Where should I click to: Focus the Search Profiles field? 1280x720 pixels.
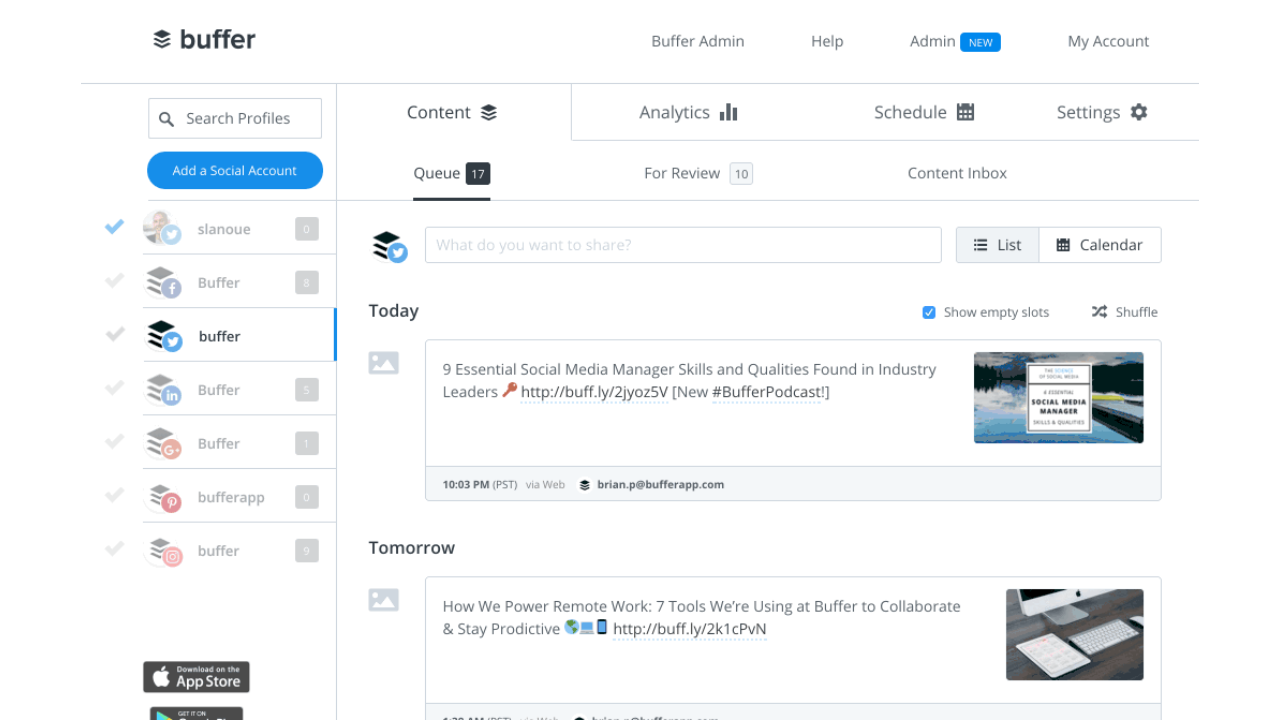(235, 118)
